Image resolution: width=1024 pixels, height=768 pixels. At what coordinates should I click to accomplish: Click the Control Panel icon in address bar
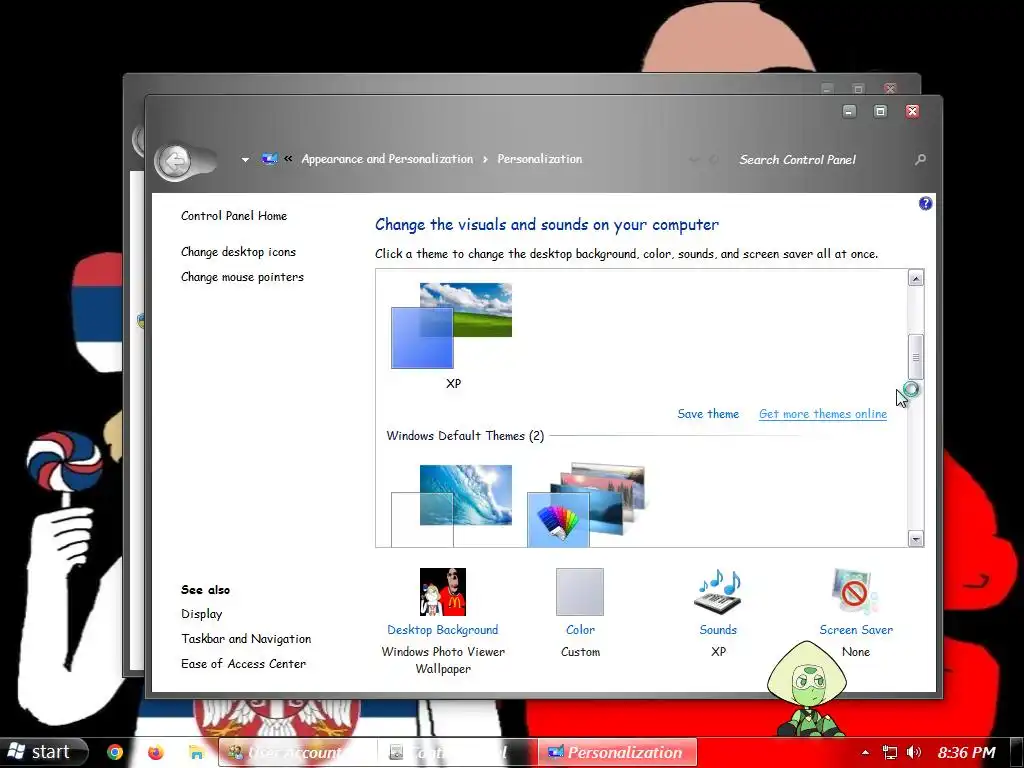point(269,159)
